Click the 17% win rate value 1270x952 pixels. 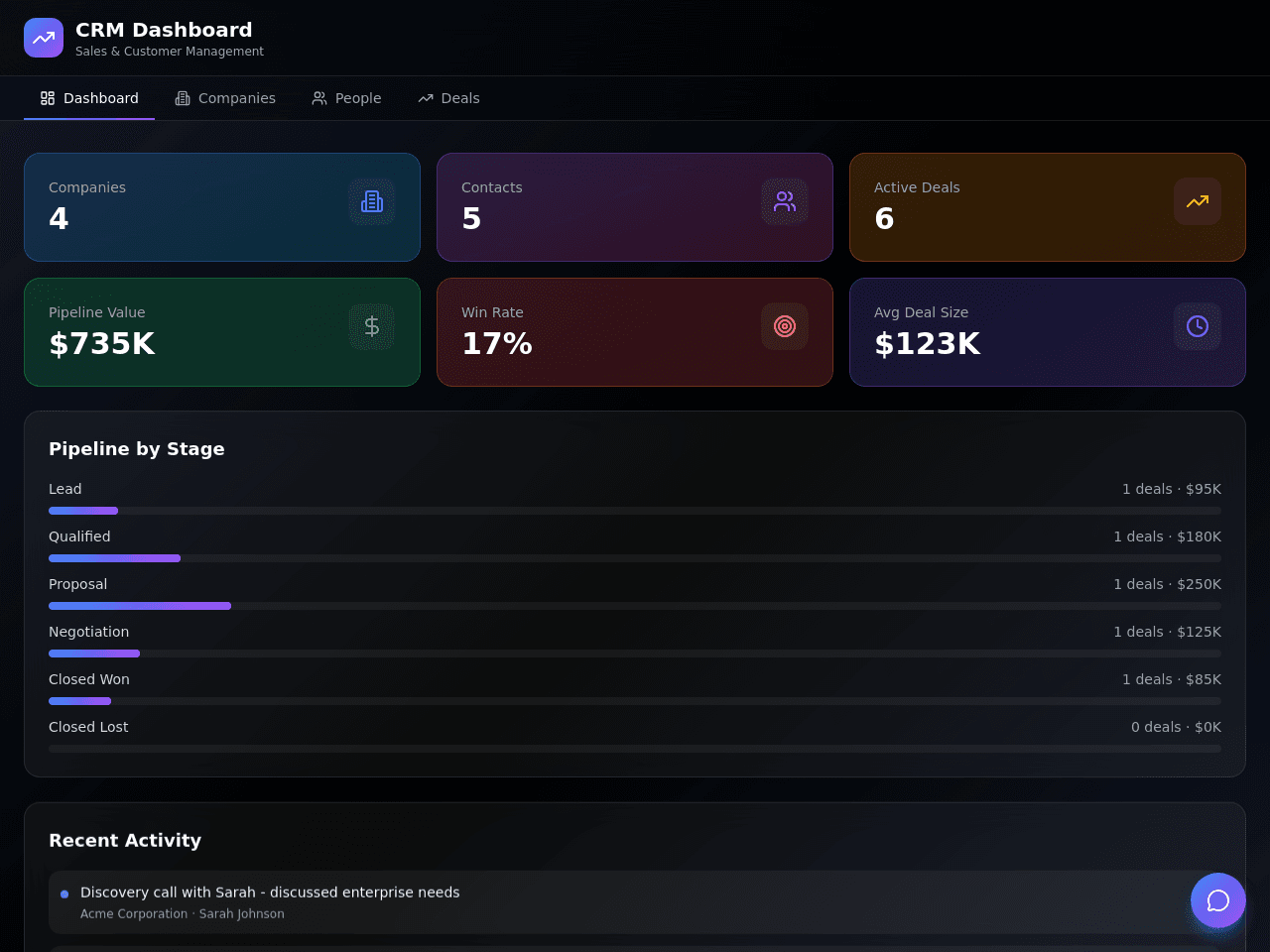[x=497, y=343]
